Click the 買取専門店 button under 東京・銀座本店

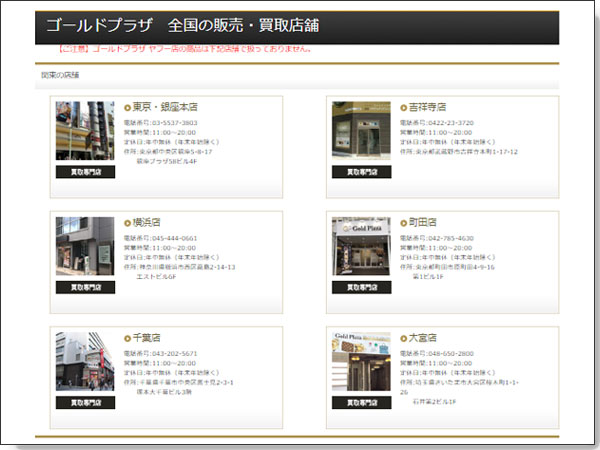(85, 172)
